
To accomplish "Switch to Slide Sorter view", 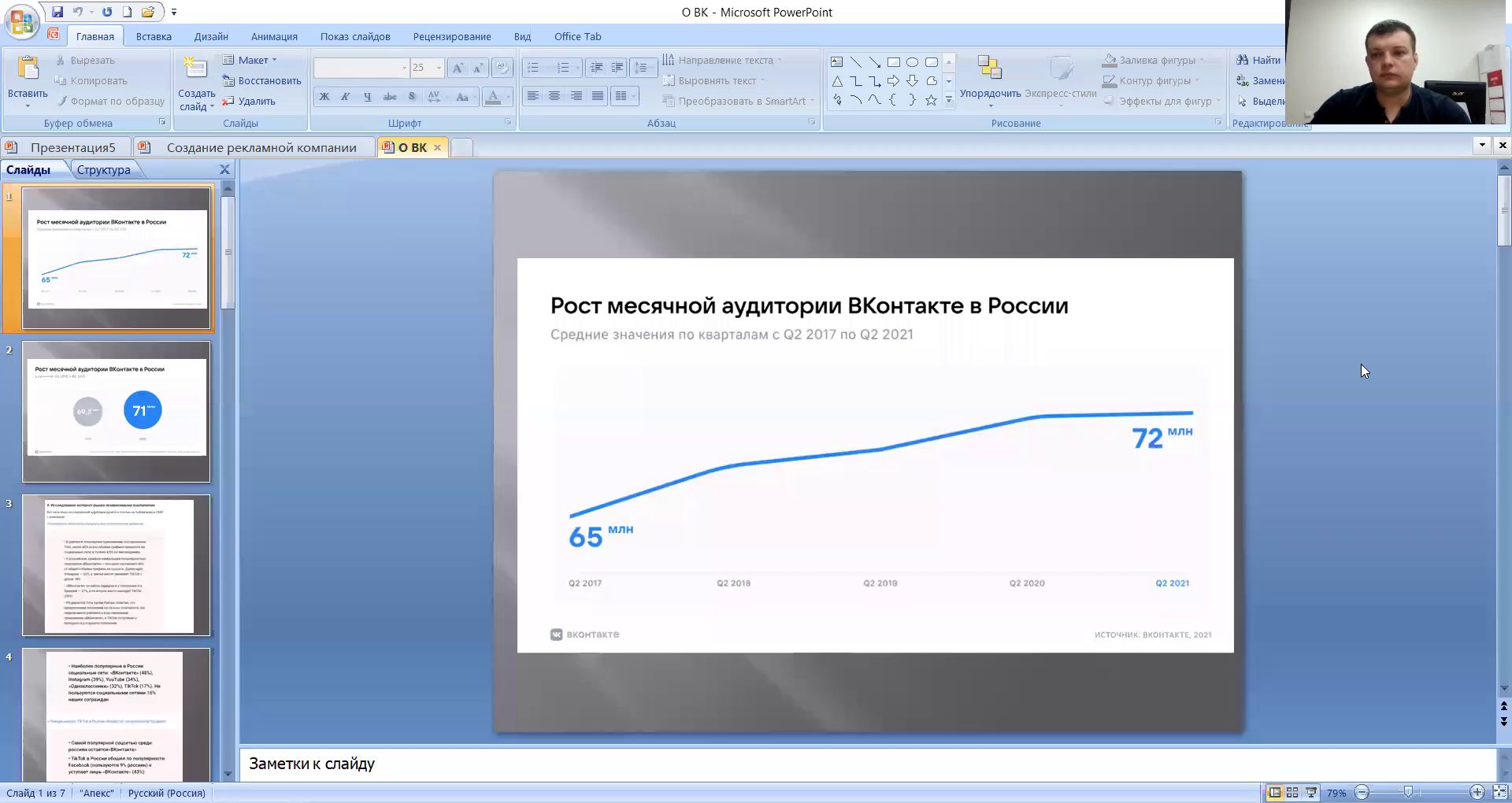I will (1292, 793).
